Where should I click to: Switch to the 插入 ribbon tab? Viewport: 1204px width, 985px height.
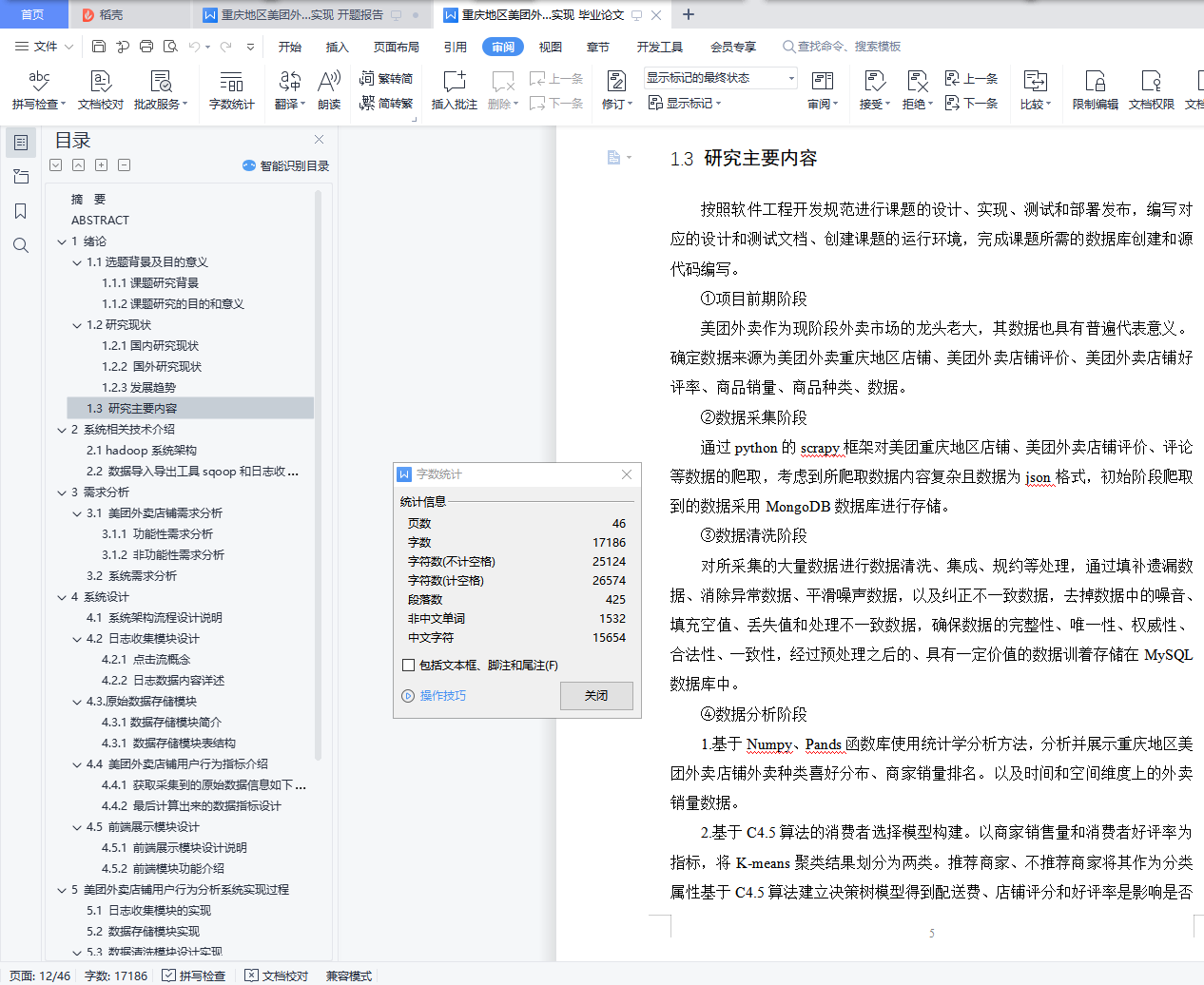pyautogui.click(x=338, y=47)
